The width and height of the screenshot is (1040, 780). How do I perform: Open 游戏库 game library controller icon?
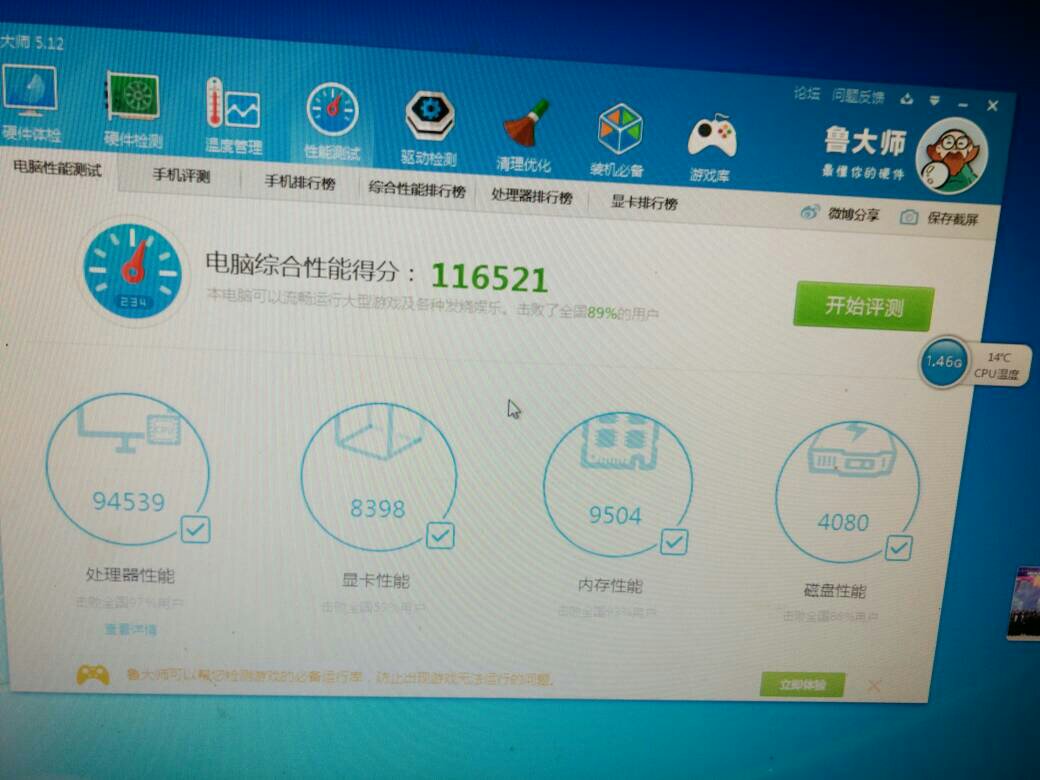pyautogui.click(x=712, y=135)
